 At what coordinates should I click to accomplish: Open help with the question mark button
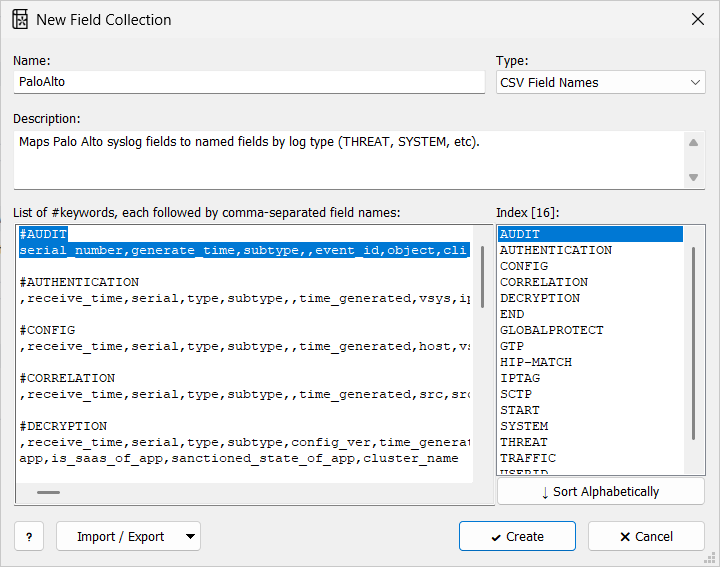(29, 536)
